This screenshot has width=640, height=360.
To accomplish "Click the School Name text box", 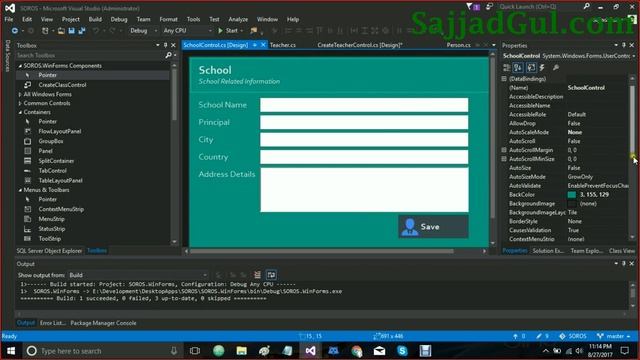I will [x=364, y=105].
